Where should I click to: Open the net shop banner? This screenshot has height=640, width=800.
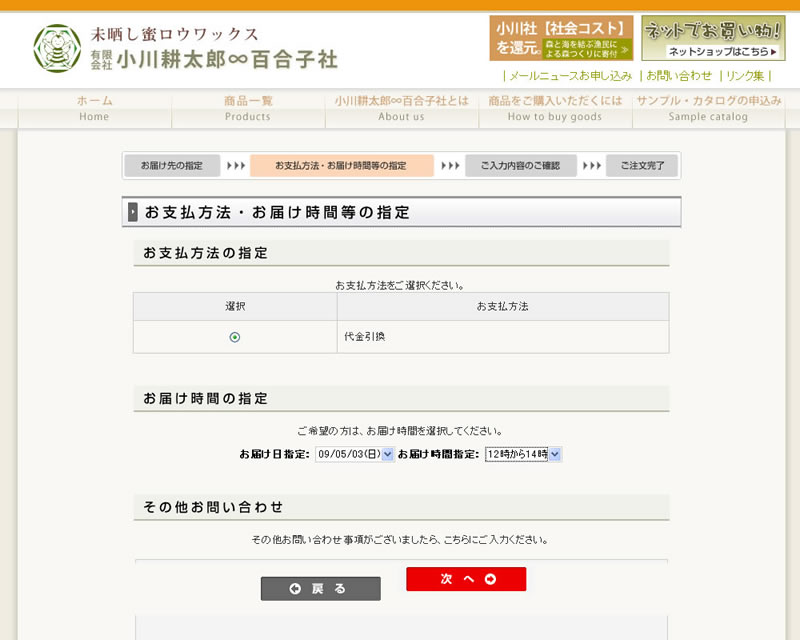[713, 38]
